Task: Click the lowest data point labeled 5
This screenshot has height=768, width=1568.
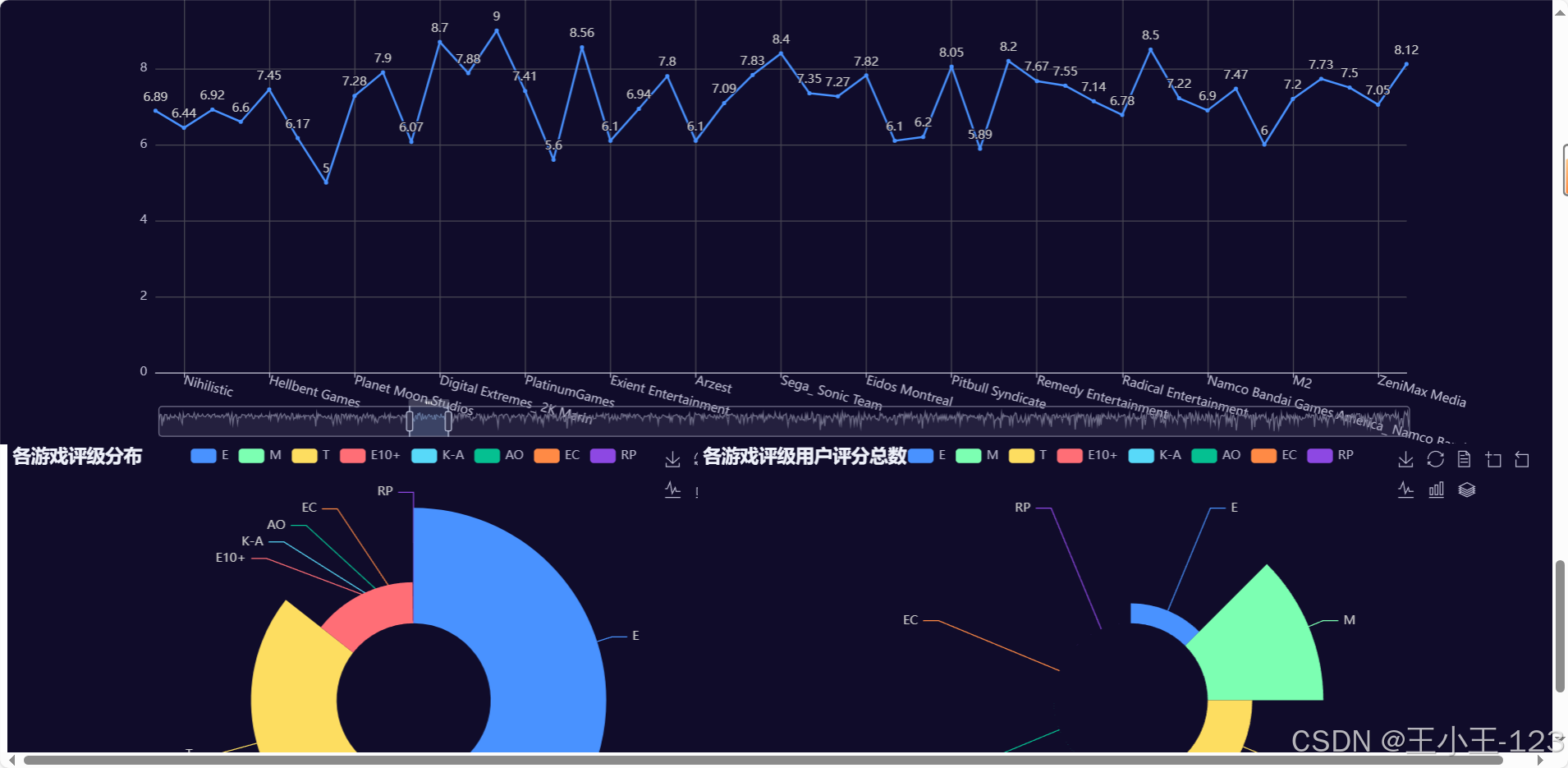Action: tap(326, 182)
